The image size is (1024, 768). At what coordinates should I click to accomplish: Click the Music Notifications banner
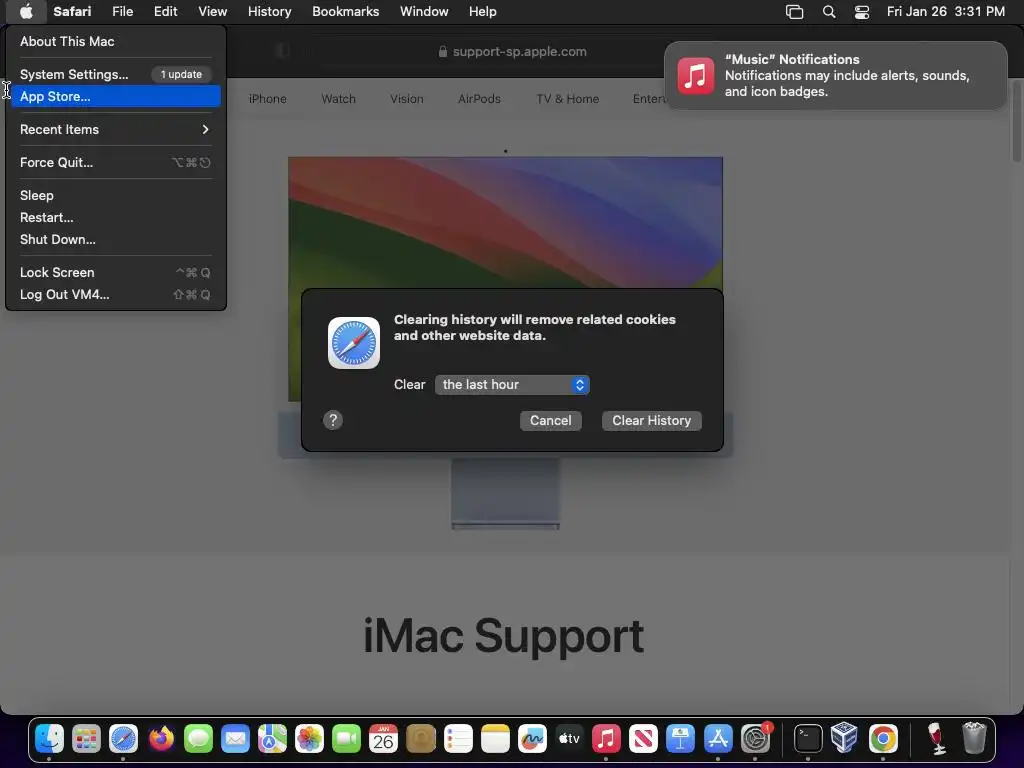835,76
